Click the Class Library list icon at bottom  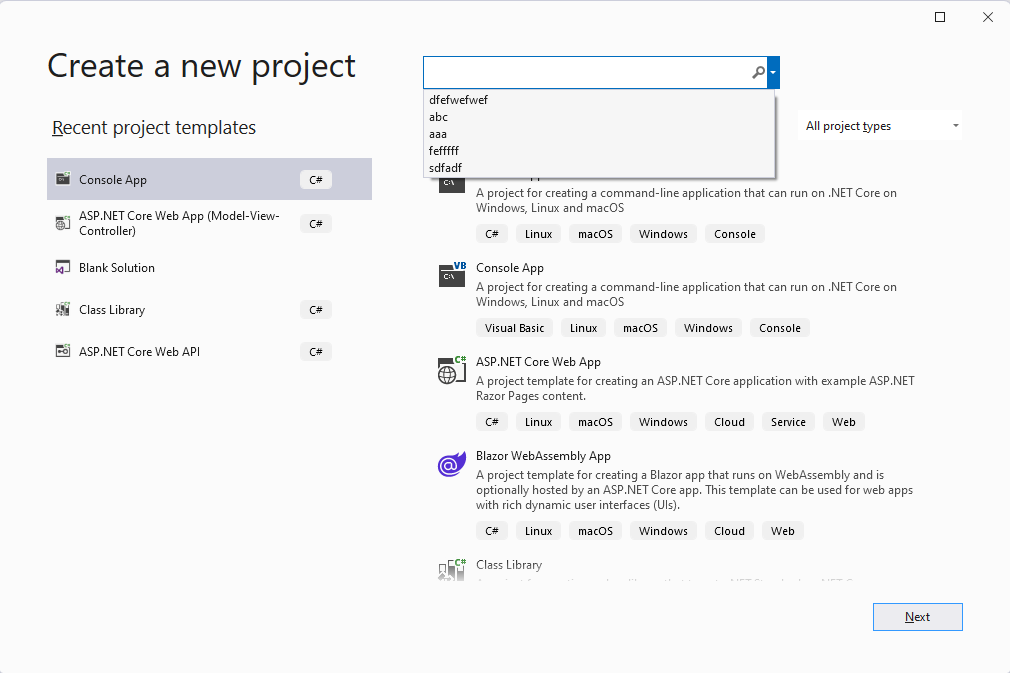(x=452, y=570)
